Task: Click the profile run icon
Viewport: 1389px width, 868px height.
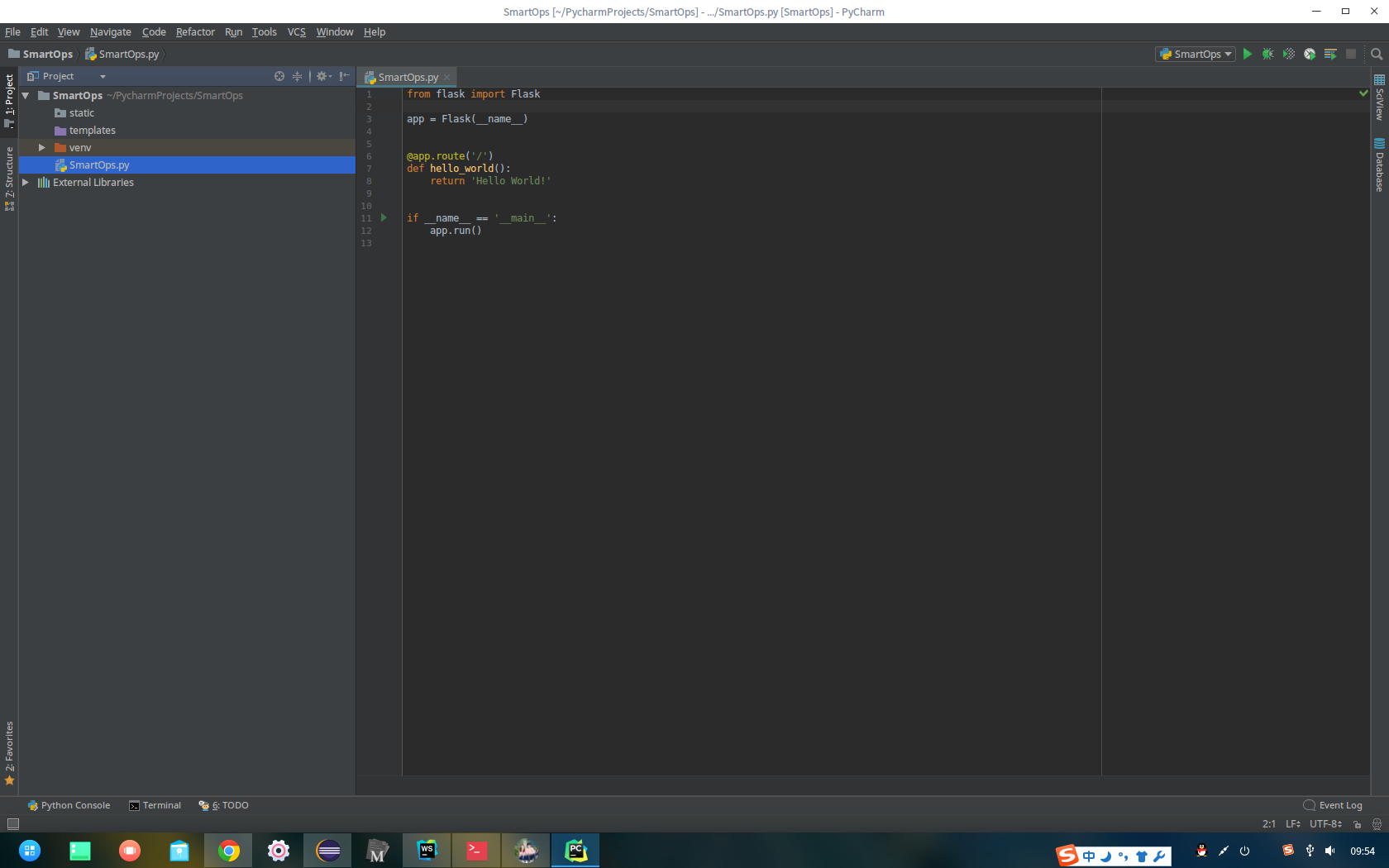Action: (x=1310, y=54)
